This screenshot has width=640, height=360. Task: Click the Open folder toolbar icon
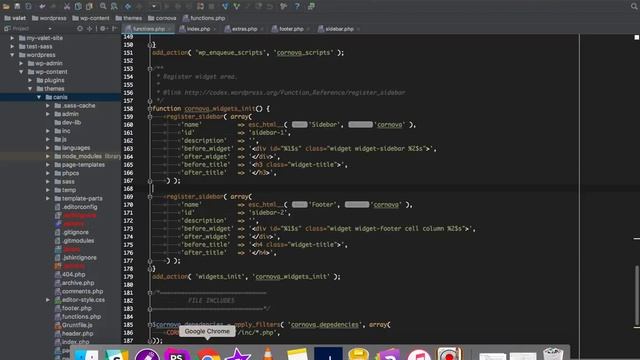6,6
